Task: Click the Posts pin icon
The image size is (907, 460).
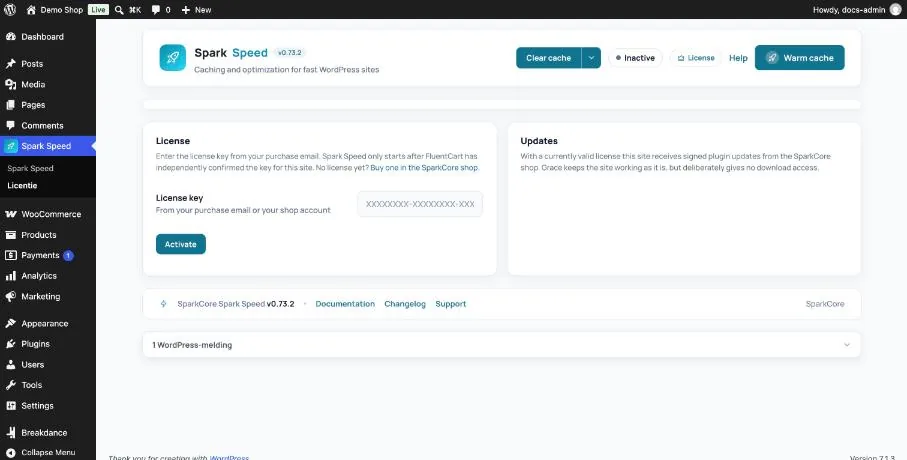Action: 10,64
